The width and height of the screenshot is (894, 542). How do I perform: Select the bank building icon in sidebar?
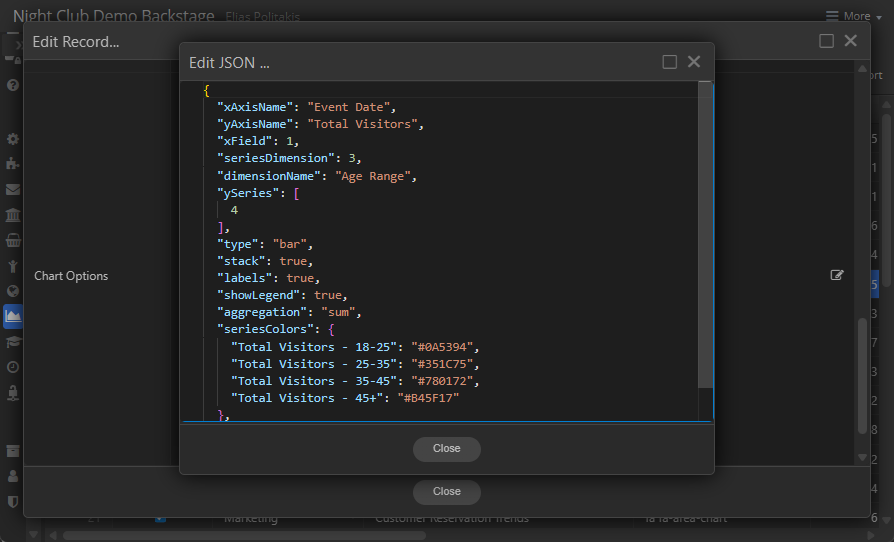point(13,215)
